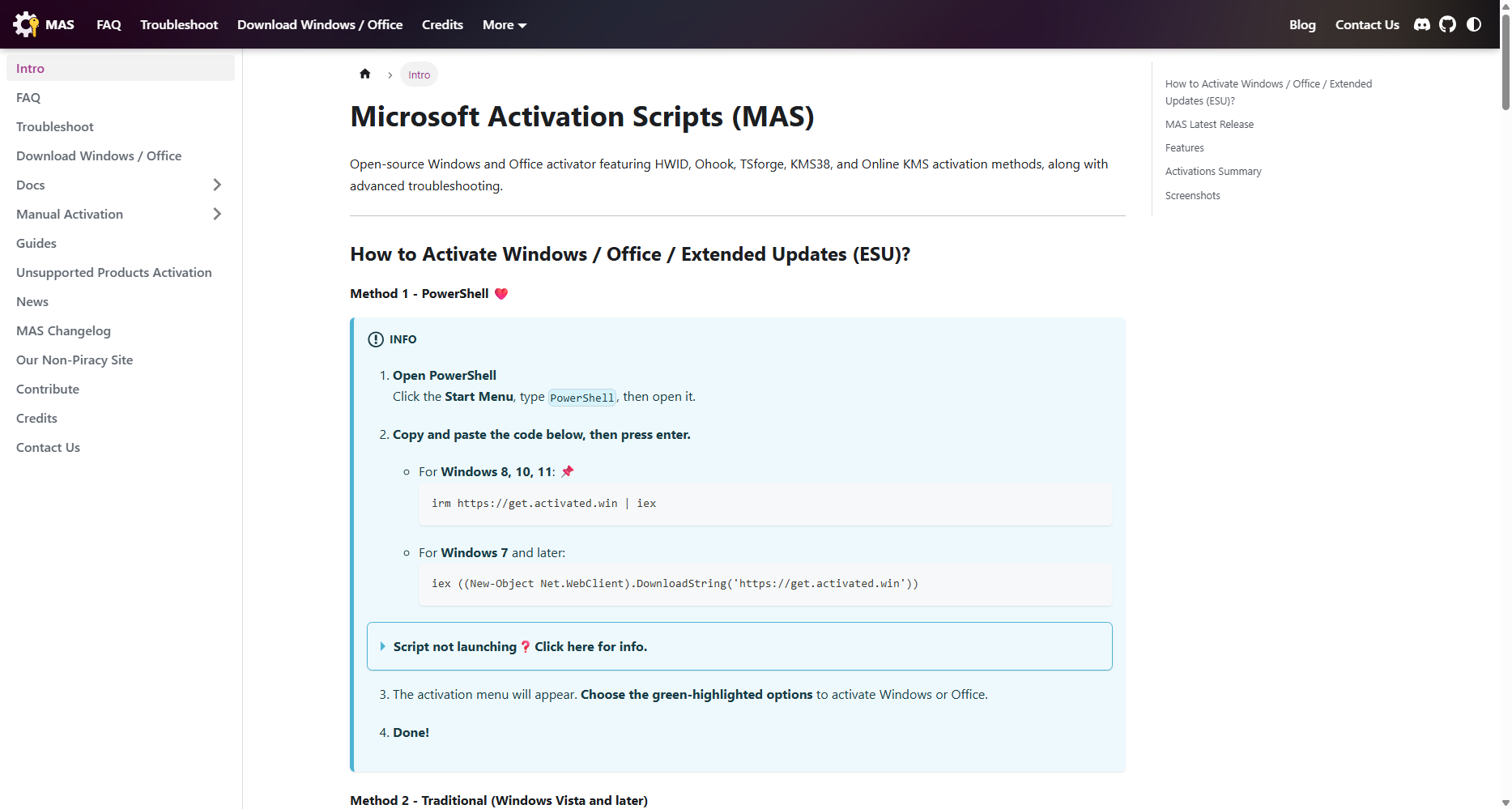Open the GitHub icon link
Screen dimensions: 1512x809
(1448, 24)
